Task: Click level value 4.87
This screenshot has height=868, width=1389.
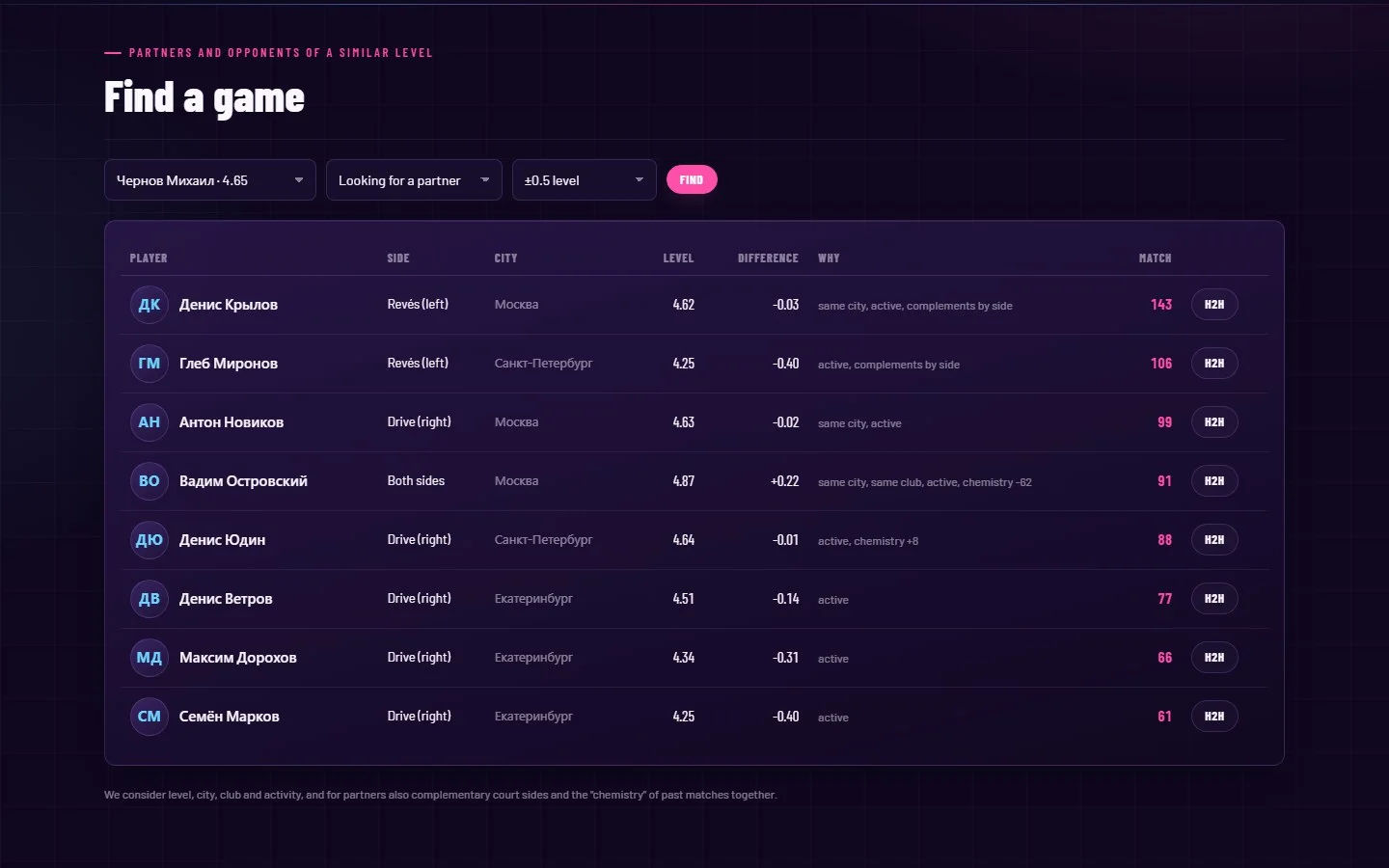Action: (x=684, y=481)
